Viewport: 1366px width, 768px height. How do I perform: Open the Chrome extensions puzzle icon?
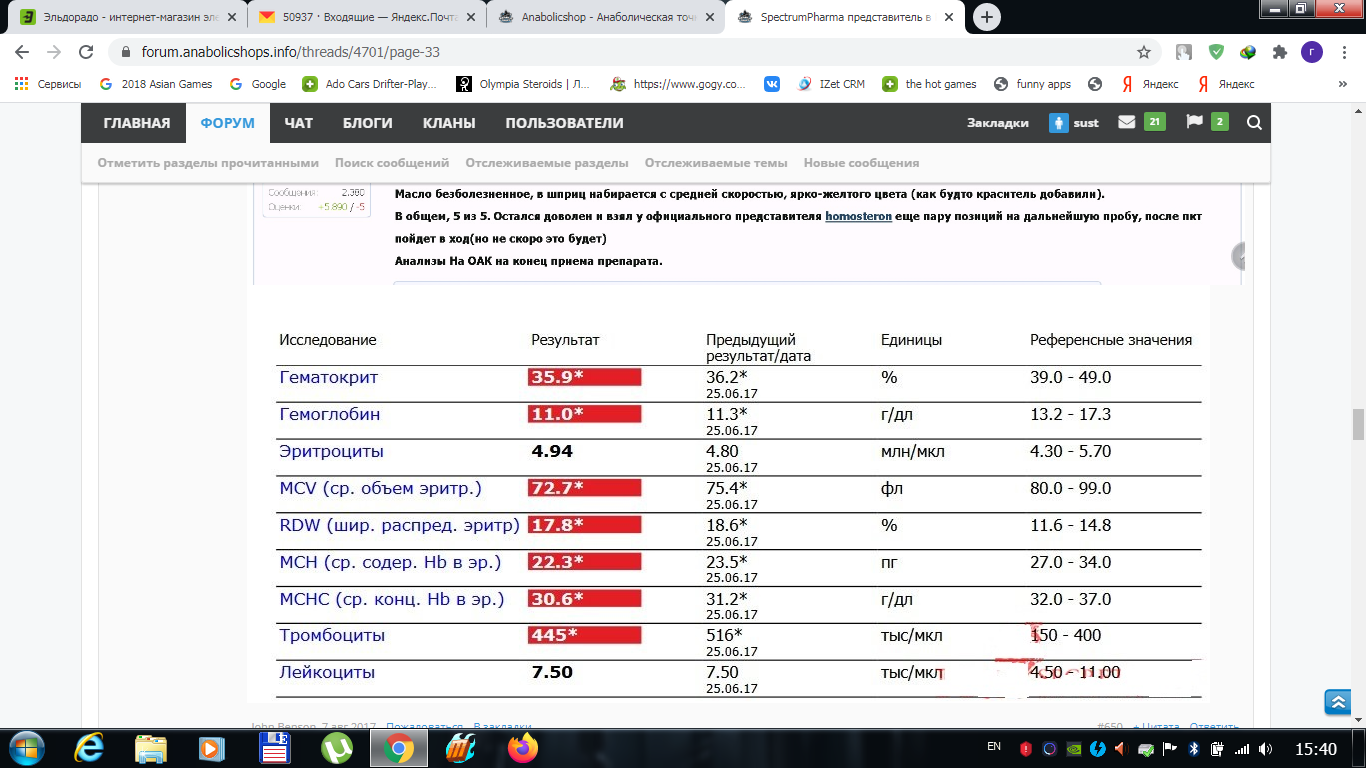click(1279, 52)
